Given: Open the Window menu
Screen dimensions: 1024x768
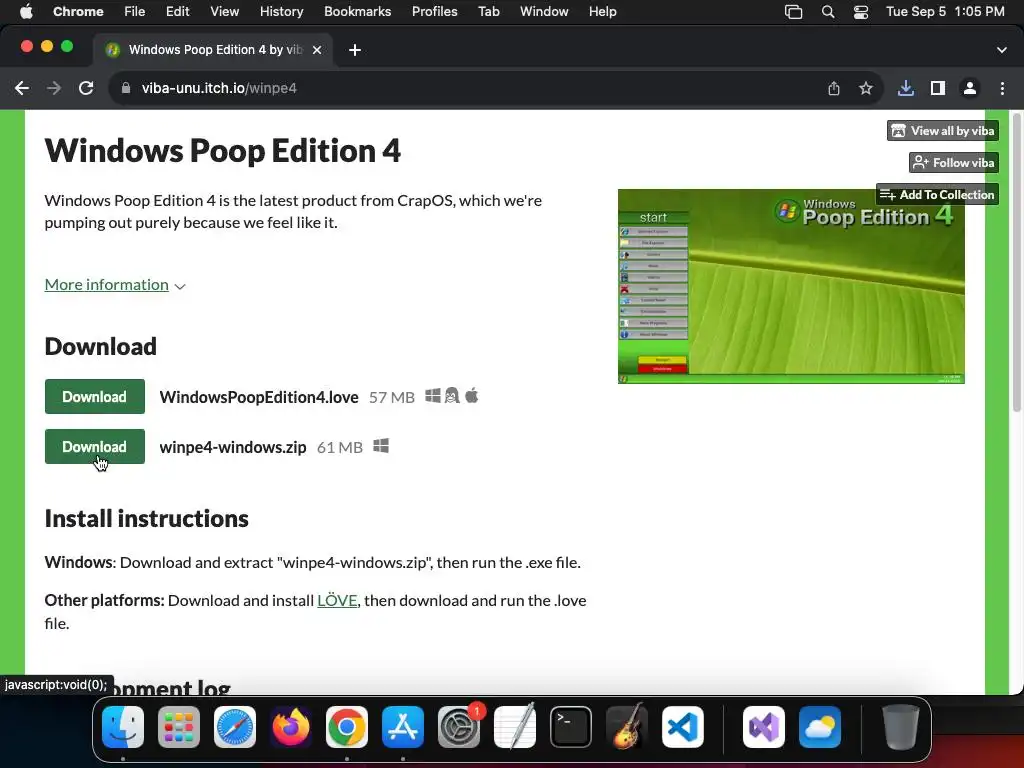Looking at the screenshot, I should [544, 12].
